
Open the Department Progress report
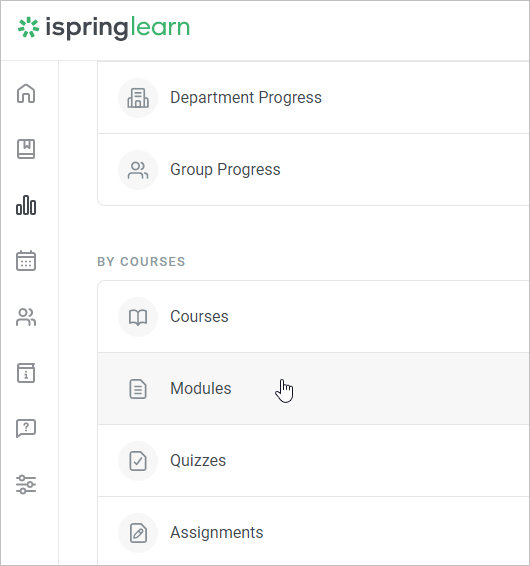(313, 98)
